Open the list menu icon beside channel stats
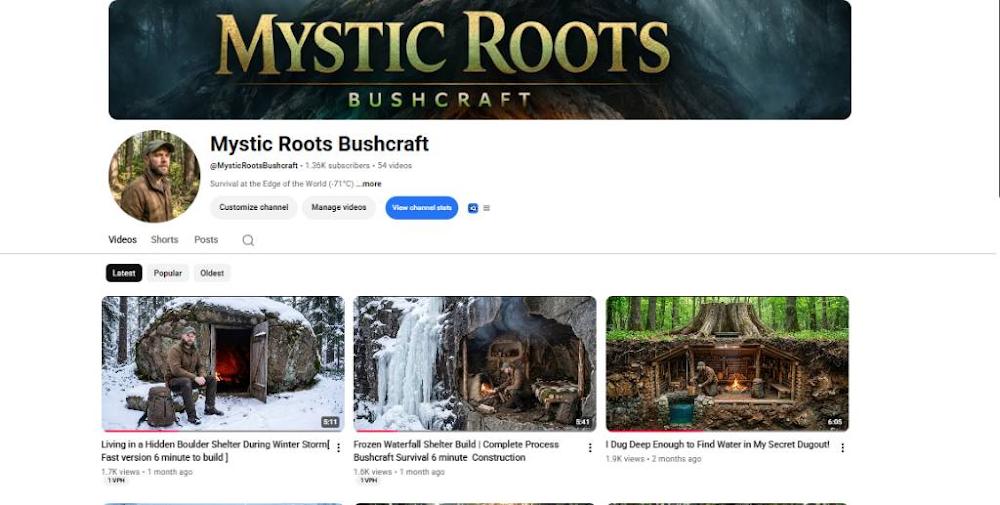The image size is (1000, 505). click(x=487, y=208)
